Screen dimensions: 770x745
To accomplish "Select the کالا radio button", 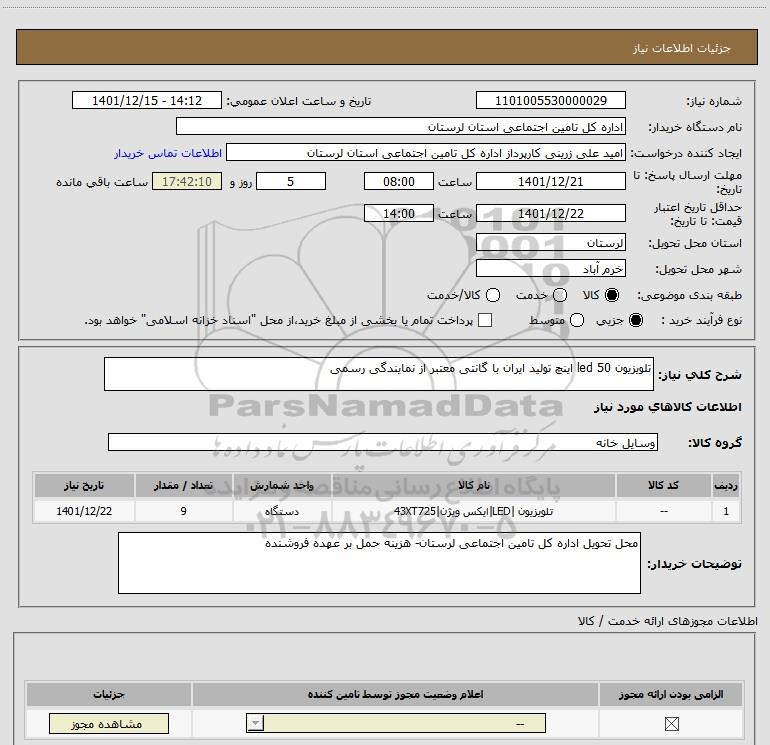I will (612, 295).
